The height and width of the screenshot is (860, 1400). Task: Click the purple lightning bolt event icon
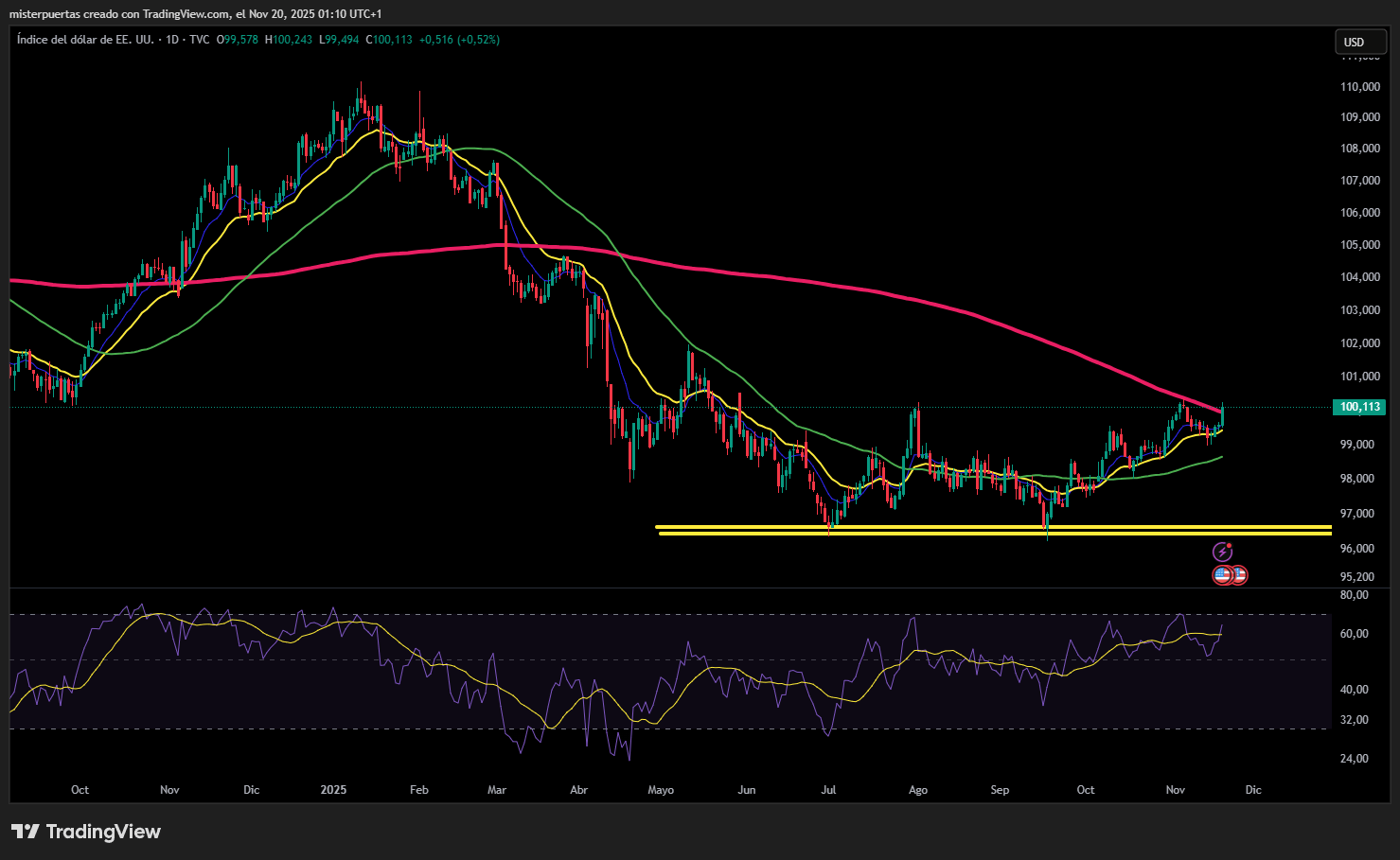[x=1222, y=552]
